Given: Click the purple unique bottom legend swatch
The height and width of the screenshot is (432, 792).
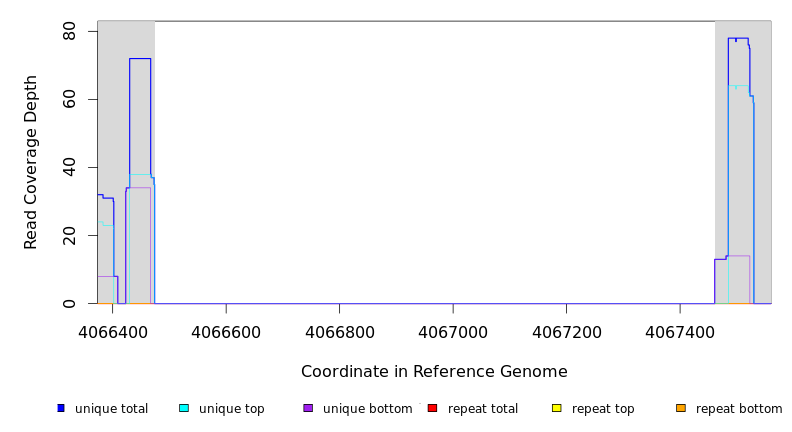Looking at the screenshot, I should tap(308, 408).
